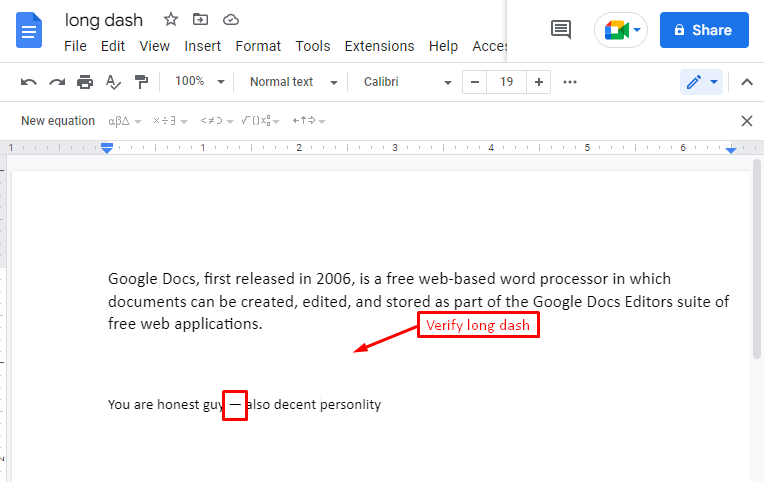Open the Move document folder icon
Image resolution: width=764 pixels, height=482 pixels.
[x=200, y=19]
